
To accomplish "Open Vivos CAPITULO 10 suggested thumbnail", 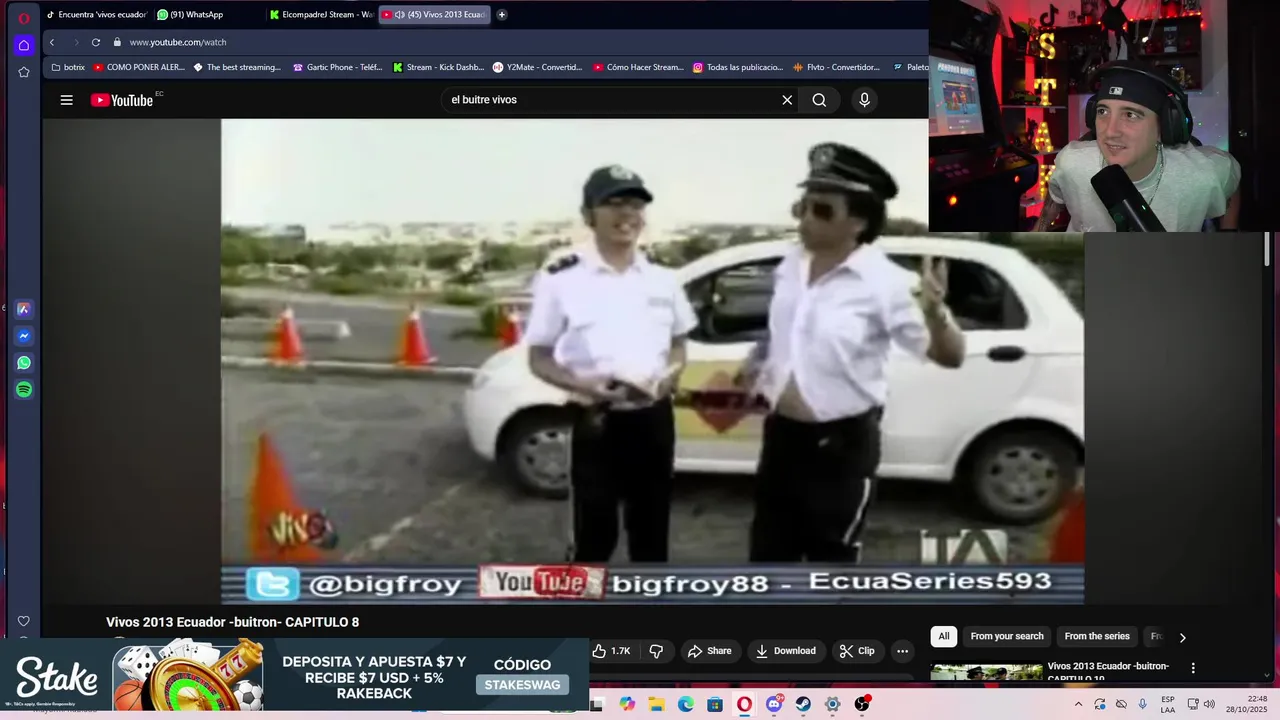I will click(987, 672).
